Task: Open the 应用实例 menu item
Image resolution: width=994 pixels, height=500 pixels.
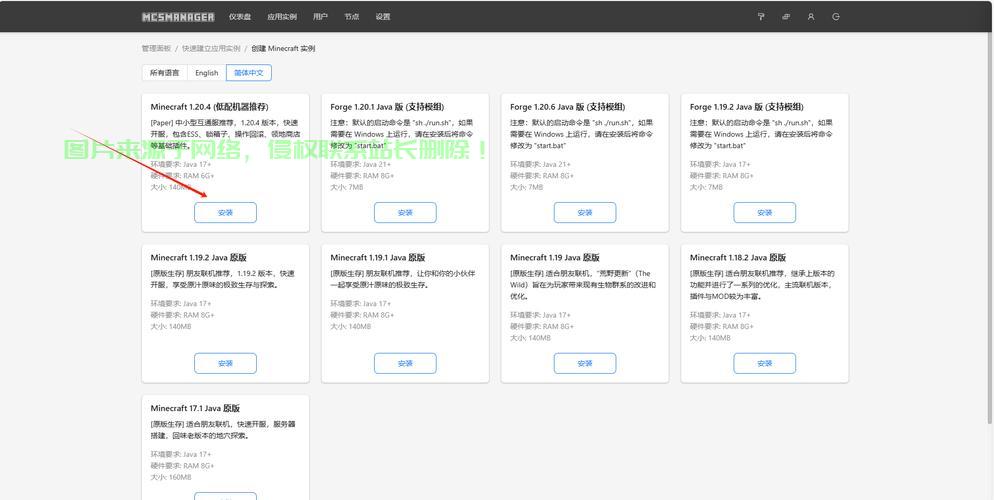Action: pyautogui.click(x=282, y=17)
